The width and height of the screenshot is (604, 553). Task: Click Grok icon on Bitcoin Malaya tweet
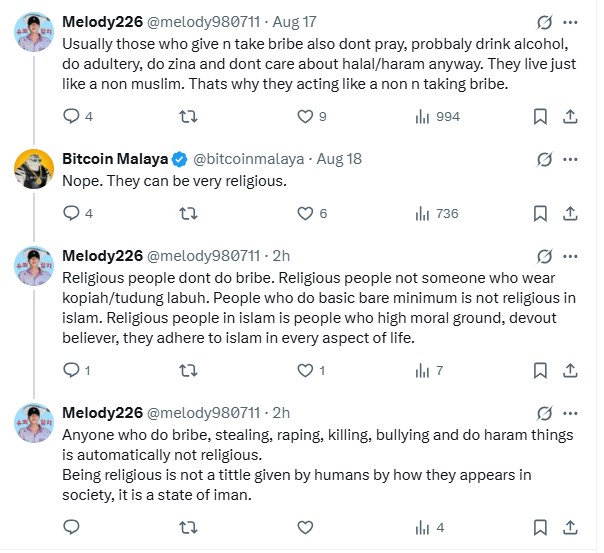point(545,159)
